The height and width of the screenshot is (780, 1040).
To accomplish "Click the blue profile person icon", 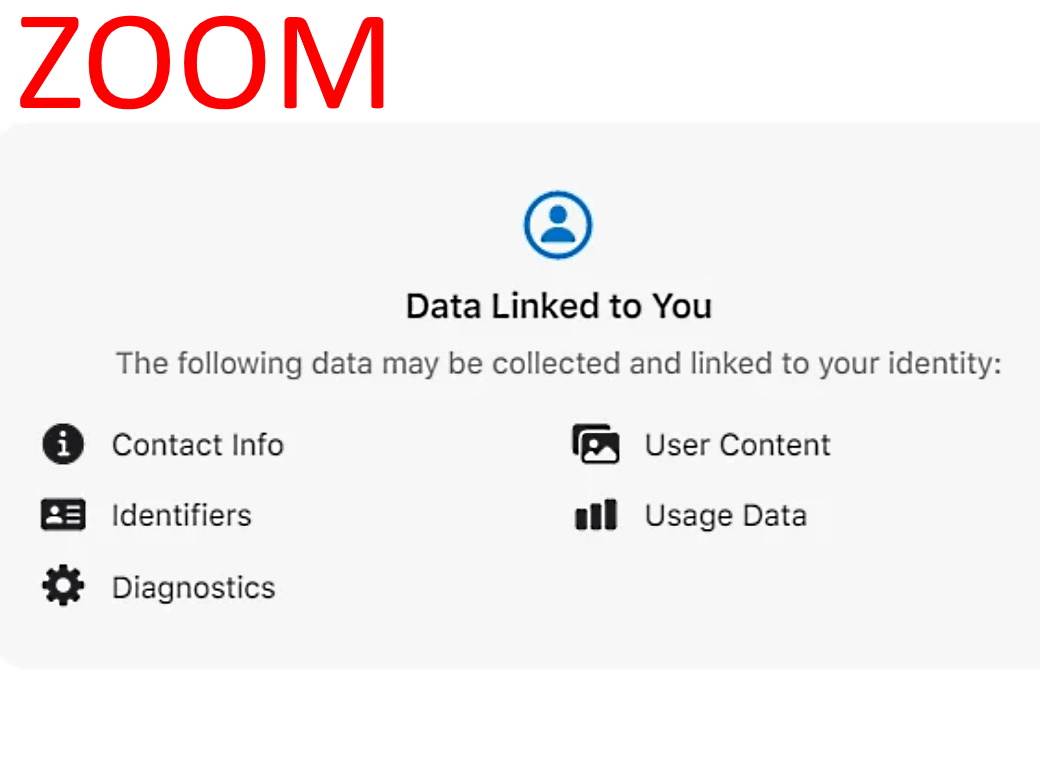I will point(558,225).
